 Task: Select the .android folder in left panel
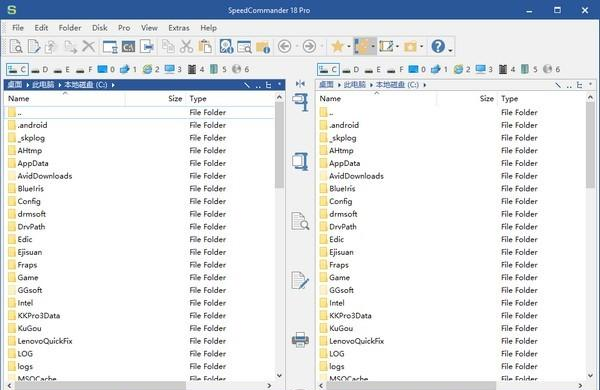[32, 125]
